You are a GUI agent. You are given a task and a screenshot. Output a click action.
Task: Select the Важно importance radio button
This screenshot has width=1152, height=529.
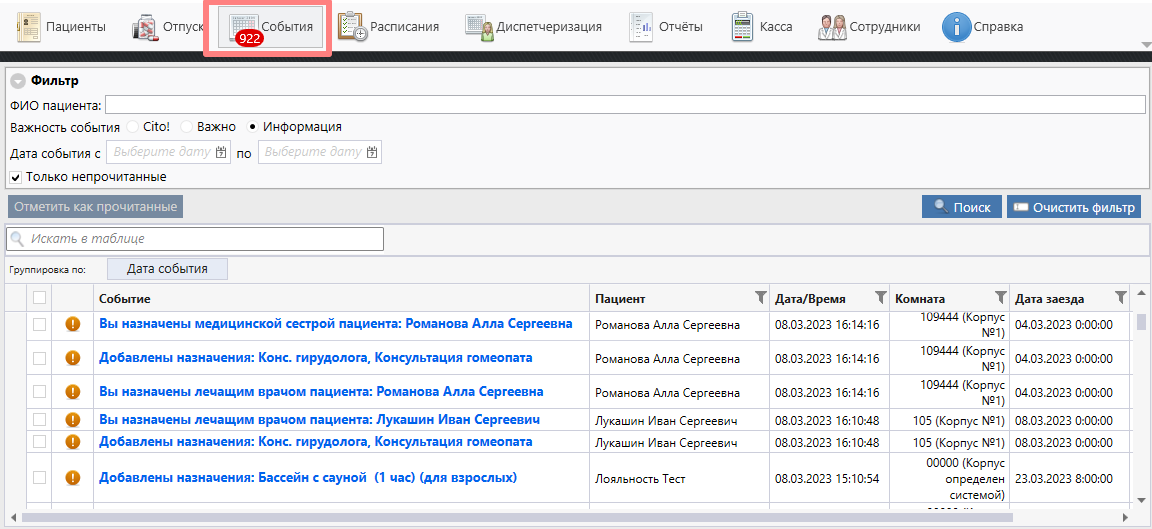point(186,127)
